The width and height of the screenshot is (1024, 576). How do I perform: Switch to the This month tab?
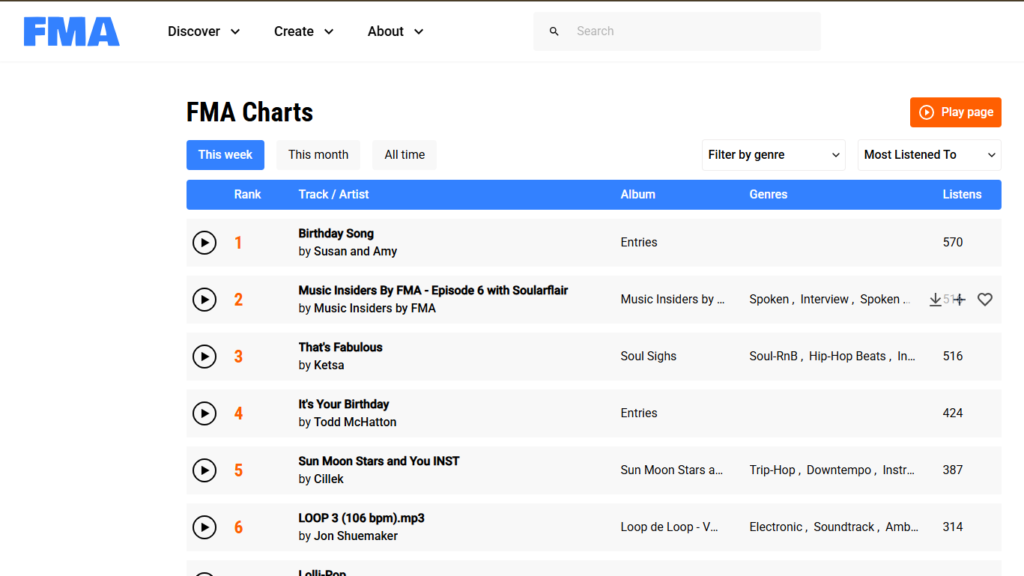click(318, 155)
